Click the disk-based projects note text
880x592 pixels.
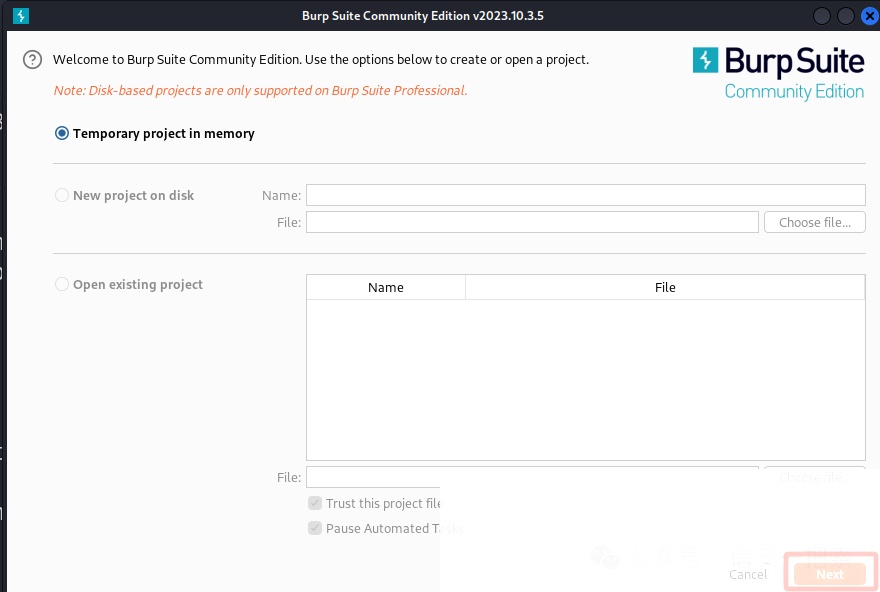260,90
